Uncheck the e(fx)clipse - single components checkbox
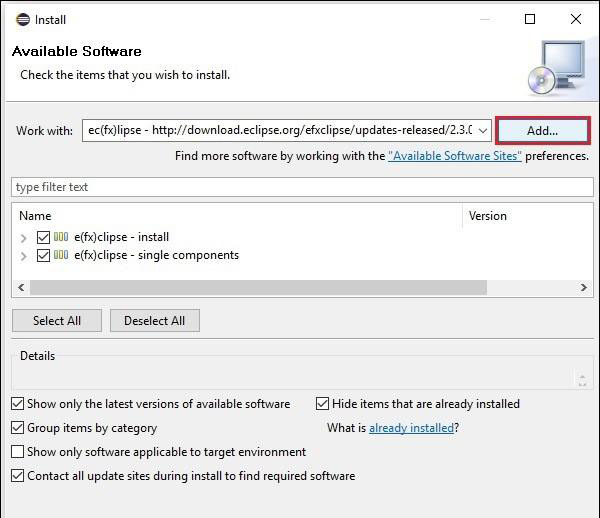600x518 pixels. tap(43, 255)
